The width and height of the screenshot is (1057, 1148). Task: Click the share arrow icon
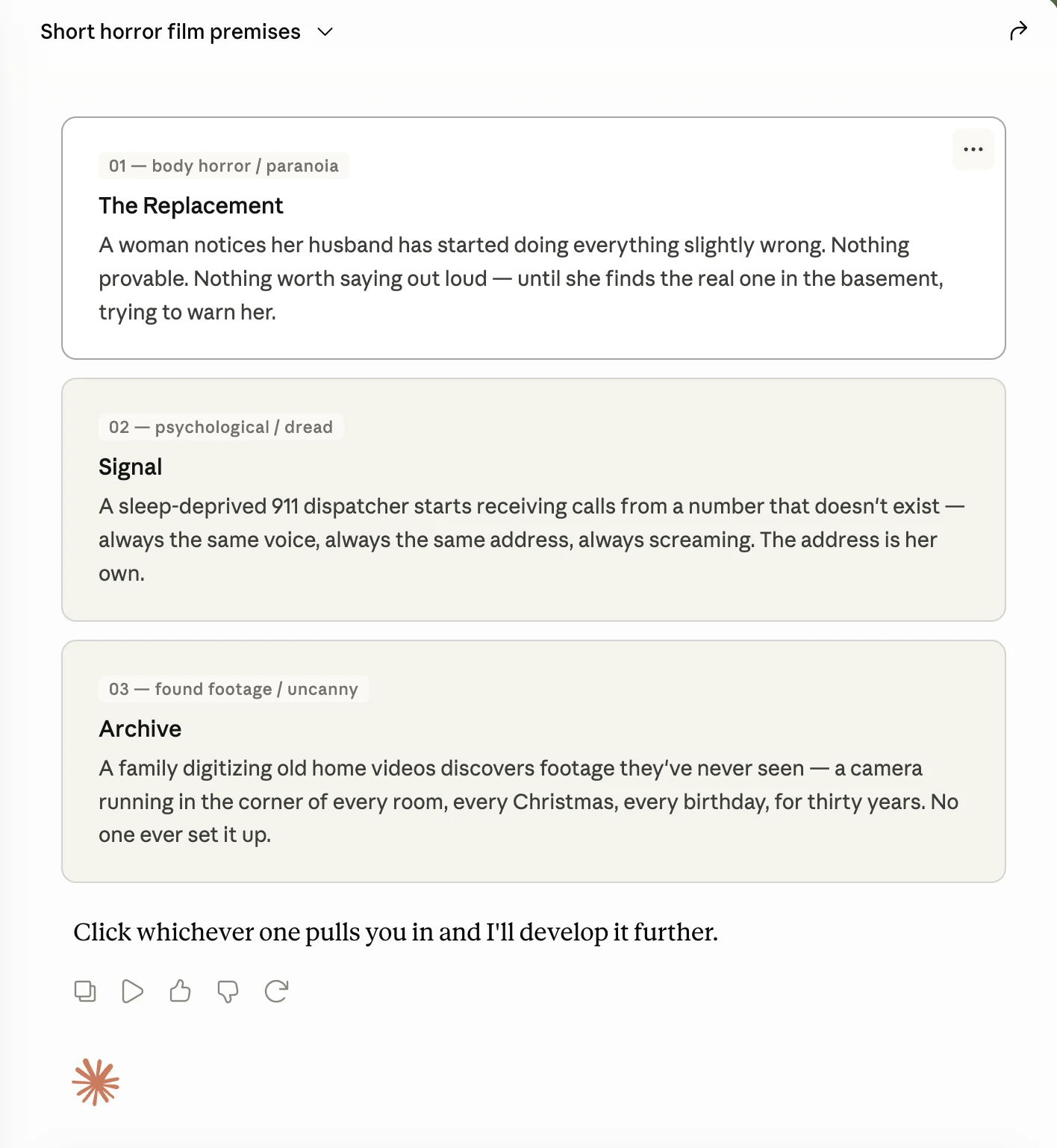pos(1018,31)
